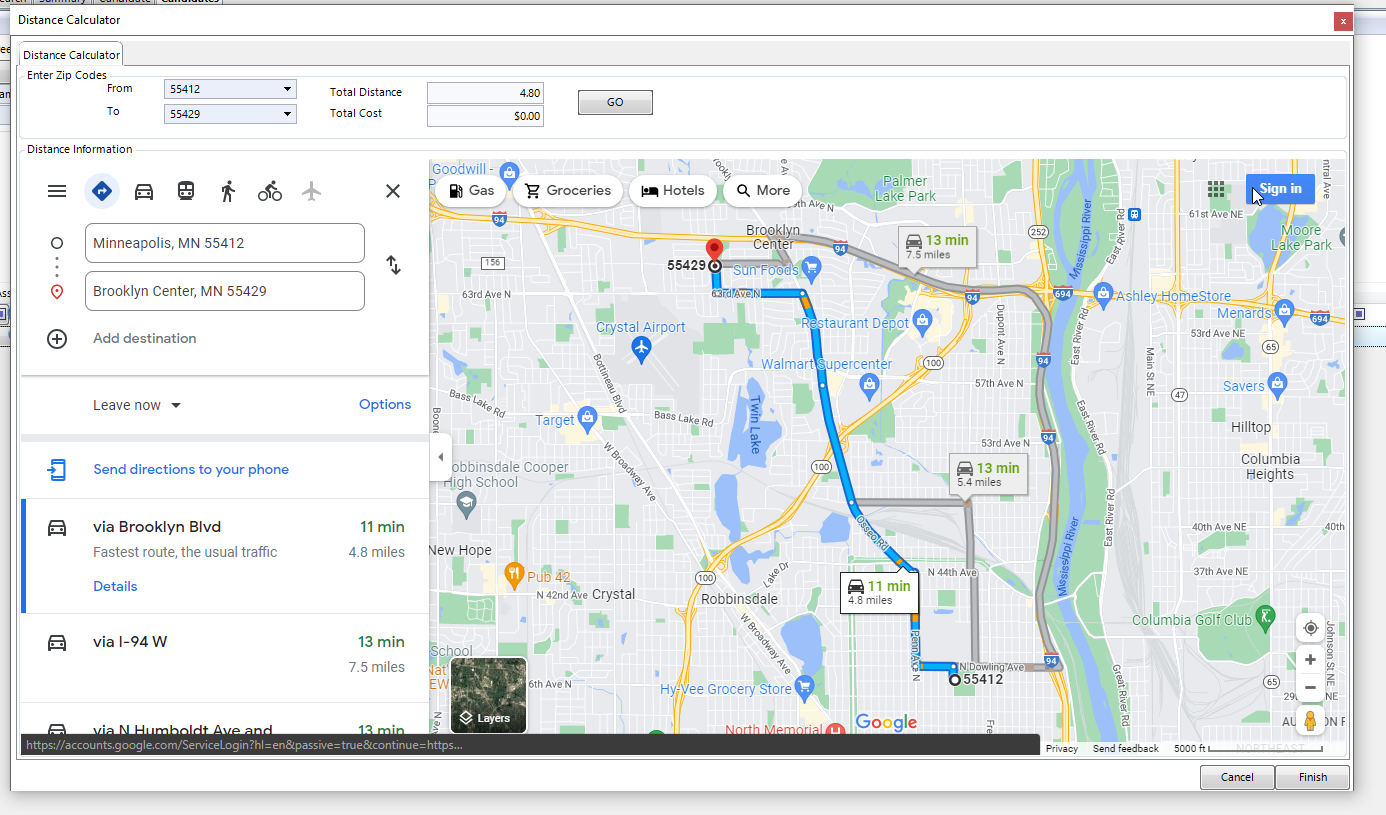This screenshot has width=1386, height=815.
Task: Click the Add destination plus icon
Action: (x=57, y=339)
